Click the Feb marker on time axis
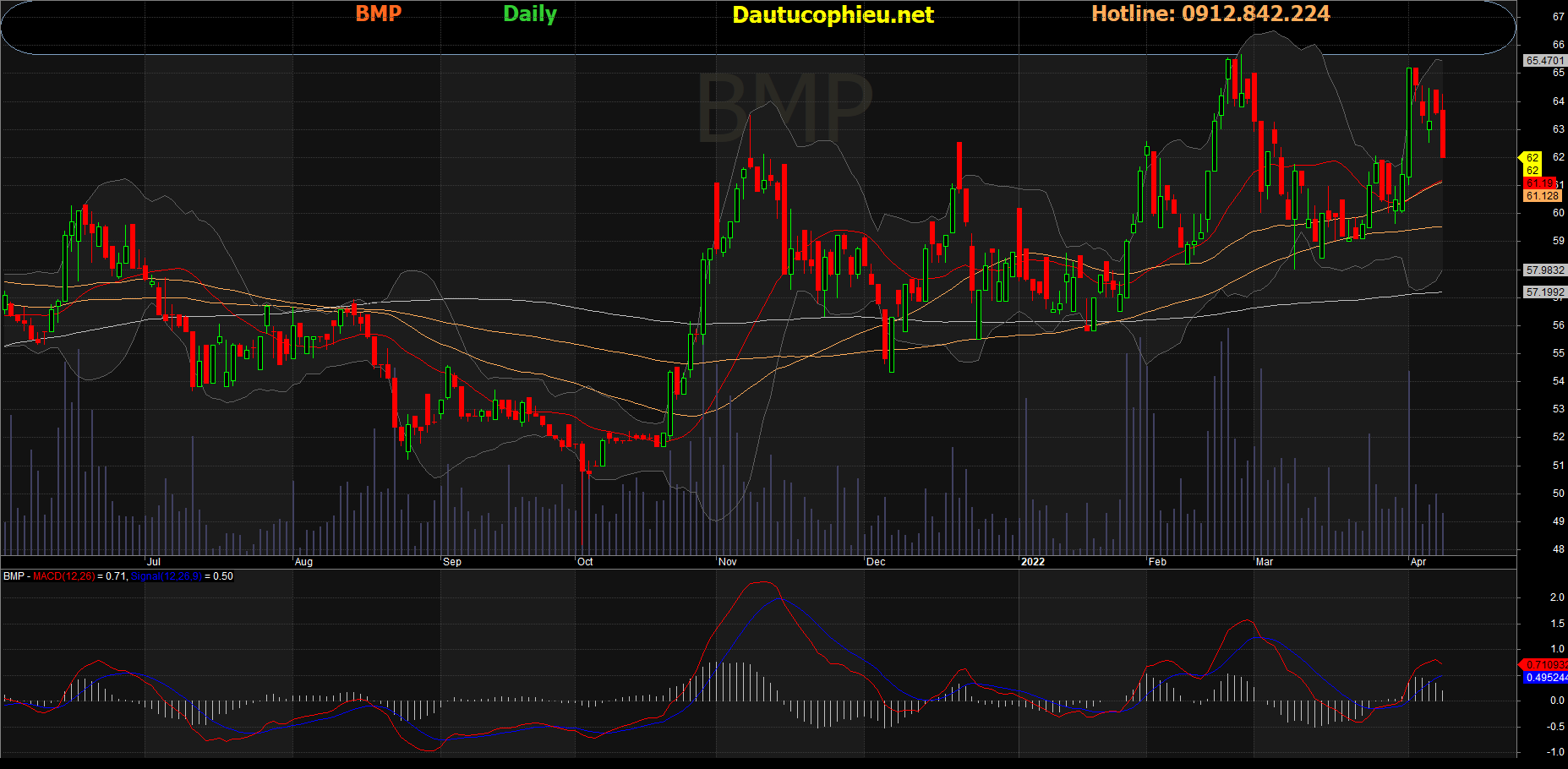Image resolution: width=1568 pixels, height=769 pixels. click(1157, 562)
